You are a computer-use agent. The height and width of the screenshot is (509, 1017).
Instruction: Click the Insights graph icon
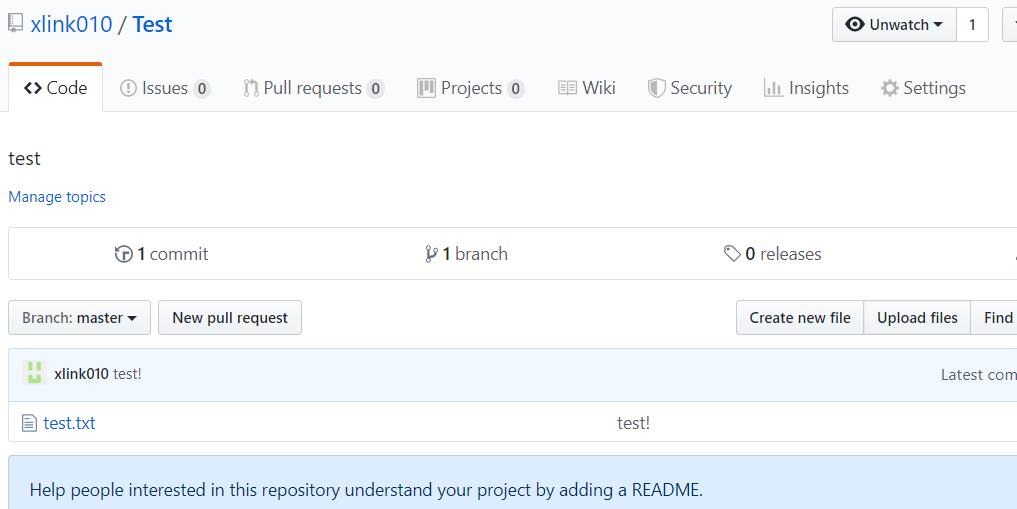coord(773,88)
